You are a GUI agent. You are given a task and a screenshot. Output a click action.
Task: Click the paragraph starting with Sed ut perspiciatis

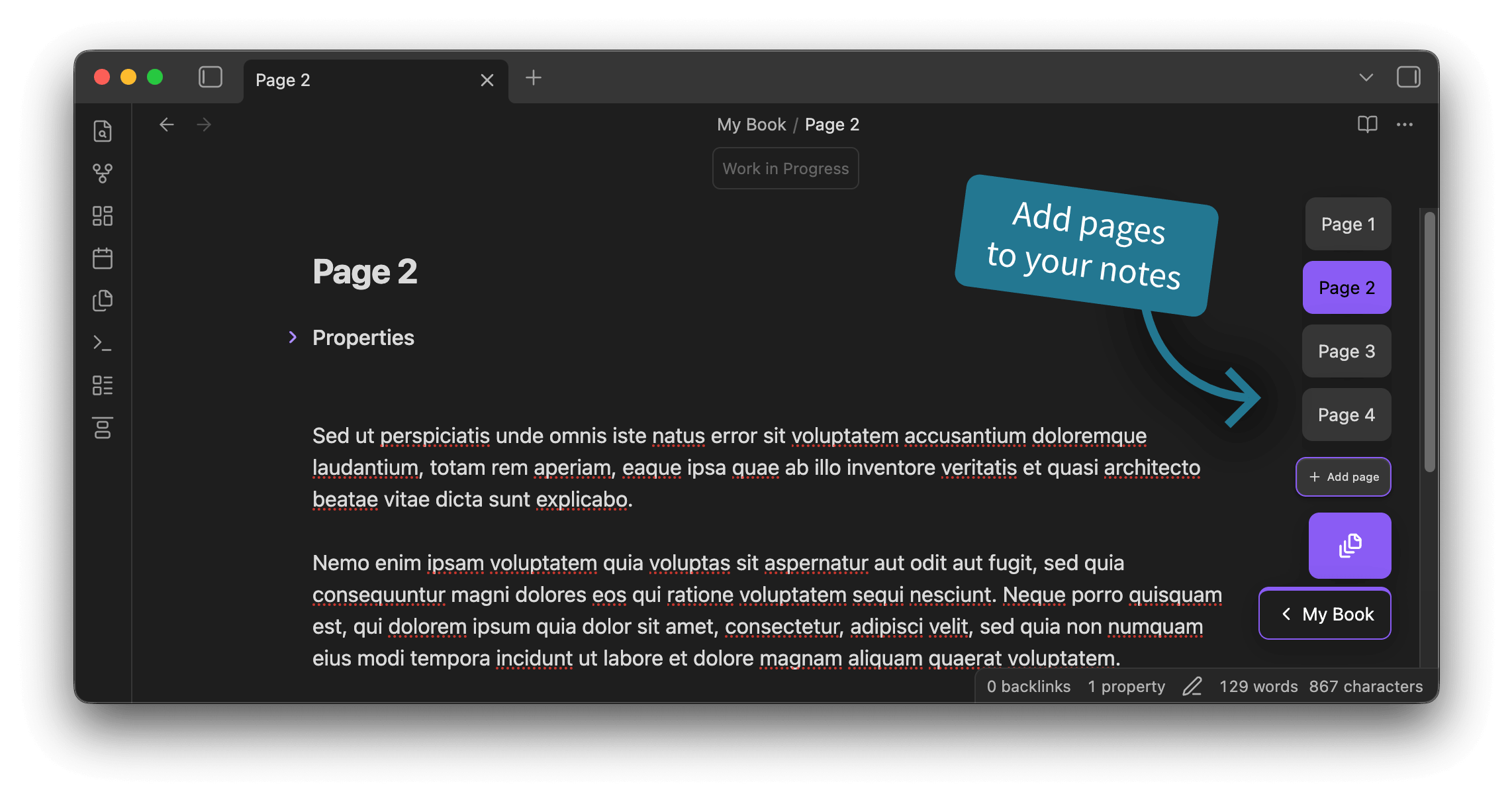coord(756,468)
